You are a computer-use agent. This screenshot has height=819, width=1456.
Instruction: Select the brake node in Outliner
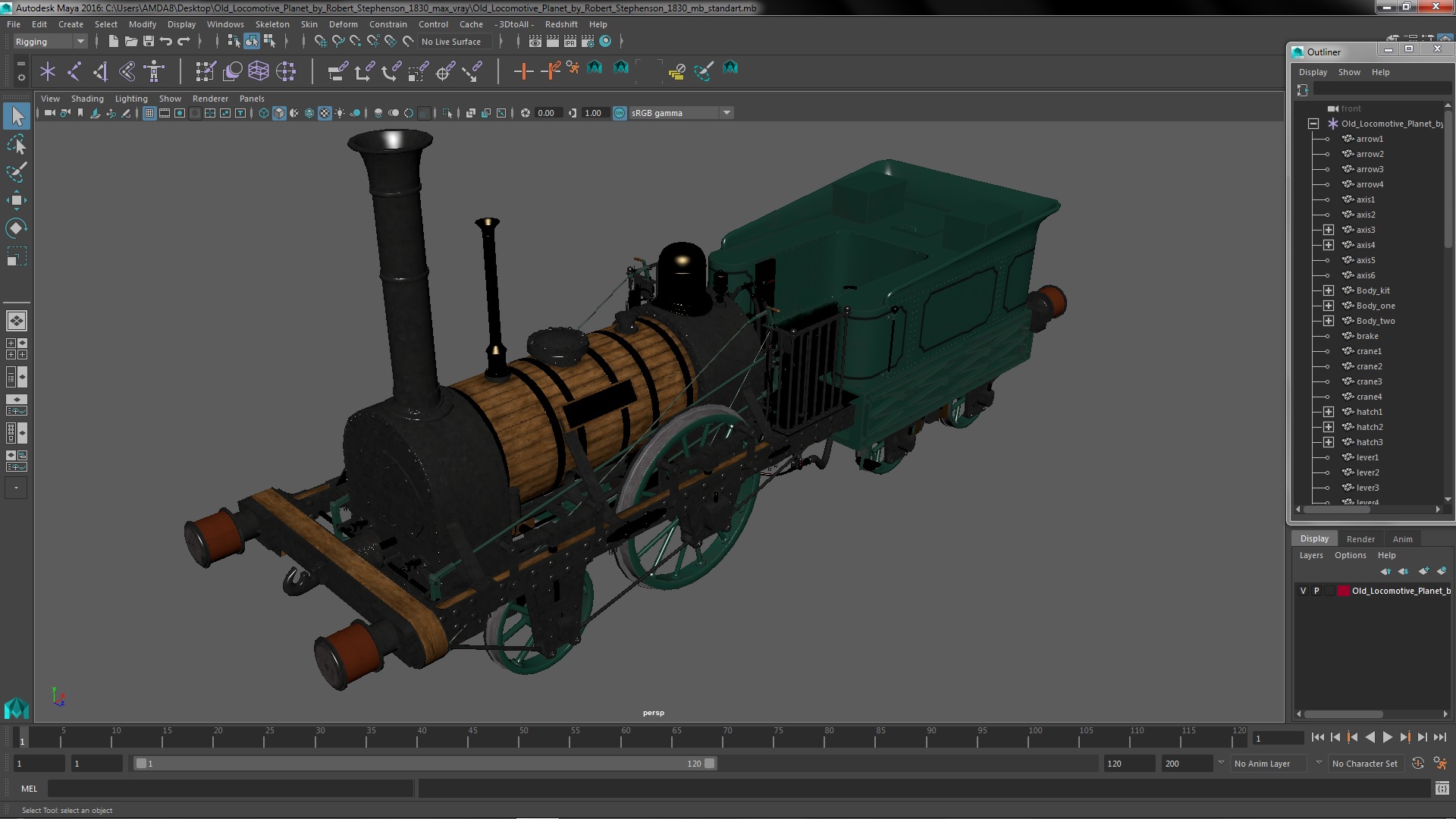pyautogui.click(x=1367, y=336)
